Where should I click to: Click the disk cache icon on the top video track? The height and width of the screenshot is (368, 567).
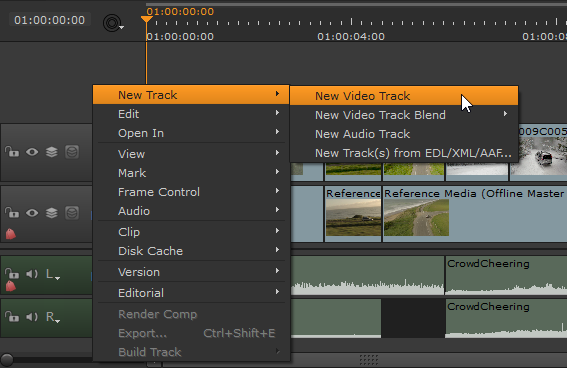72,152
